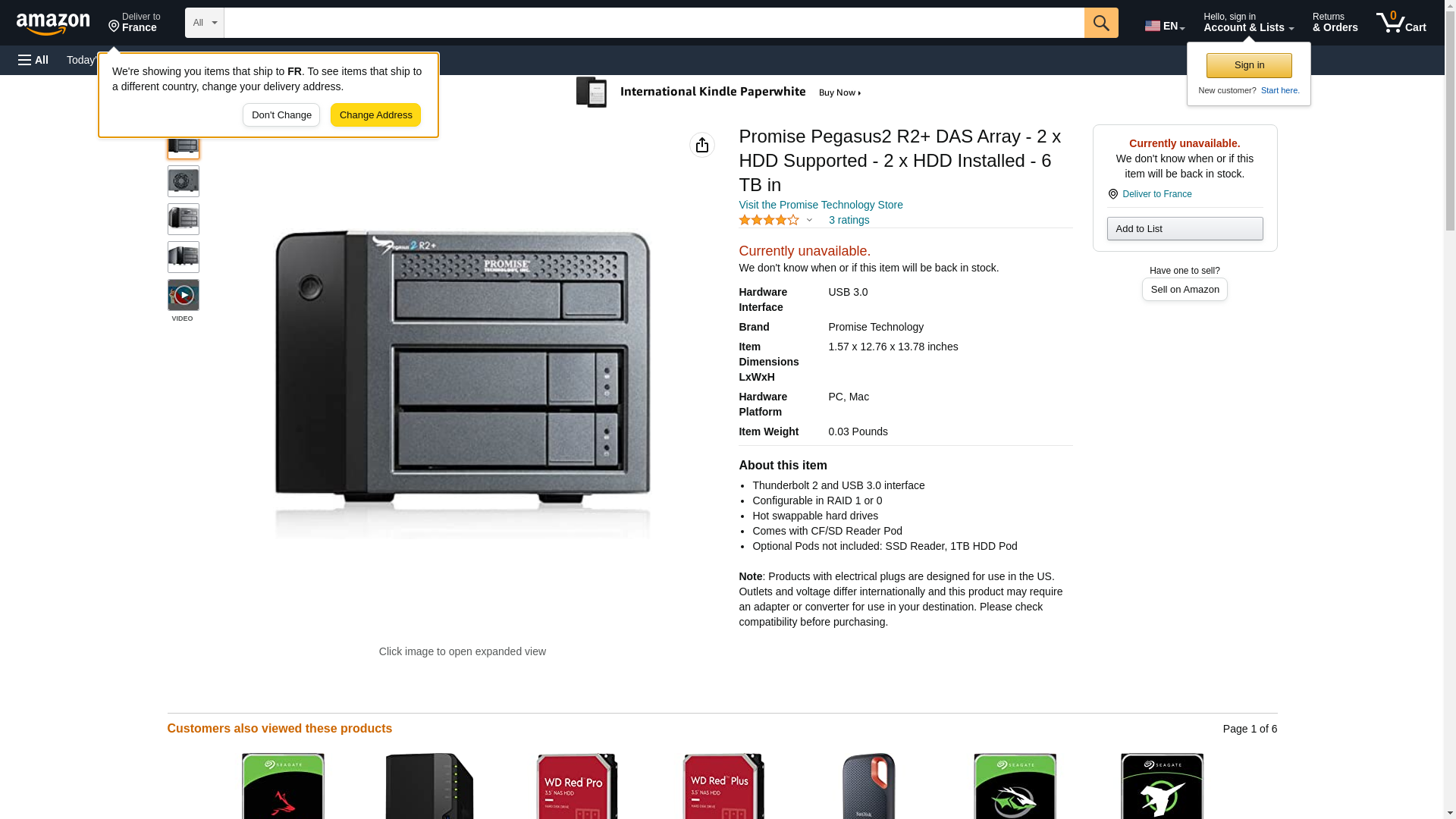This screenshot has height=819, width=1456.
Task: Focus the Amazon search input field
Action: click(653, 23)
